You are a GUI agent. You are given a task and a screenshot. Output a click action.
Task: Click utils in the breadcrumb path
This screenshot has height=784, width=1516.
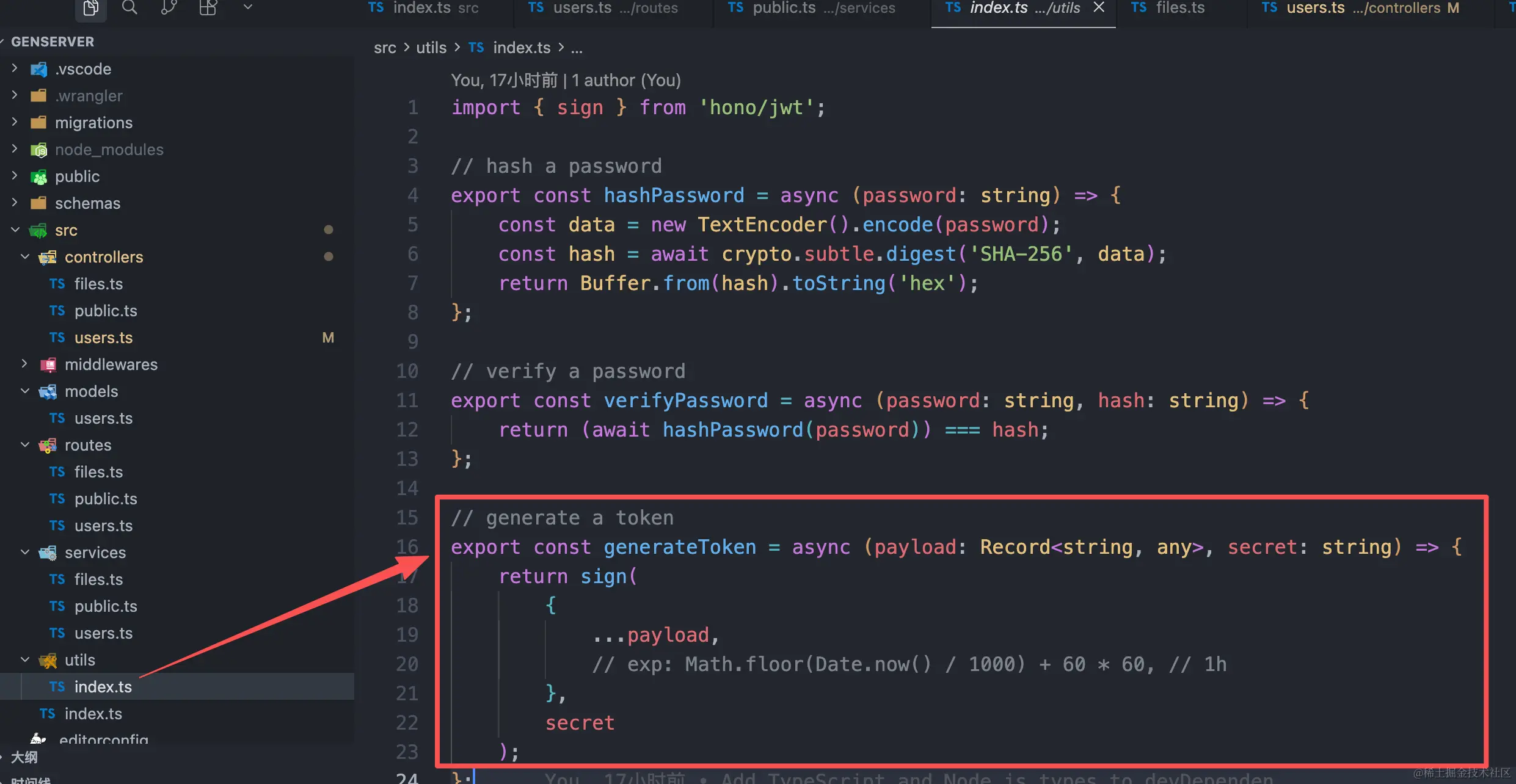[431, 48]
